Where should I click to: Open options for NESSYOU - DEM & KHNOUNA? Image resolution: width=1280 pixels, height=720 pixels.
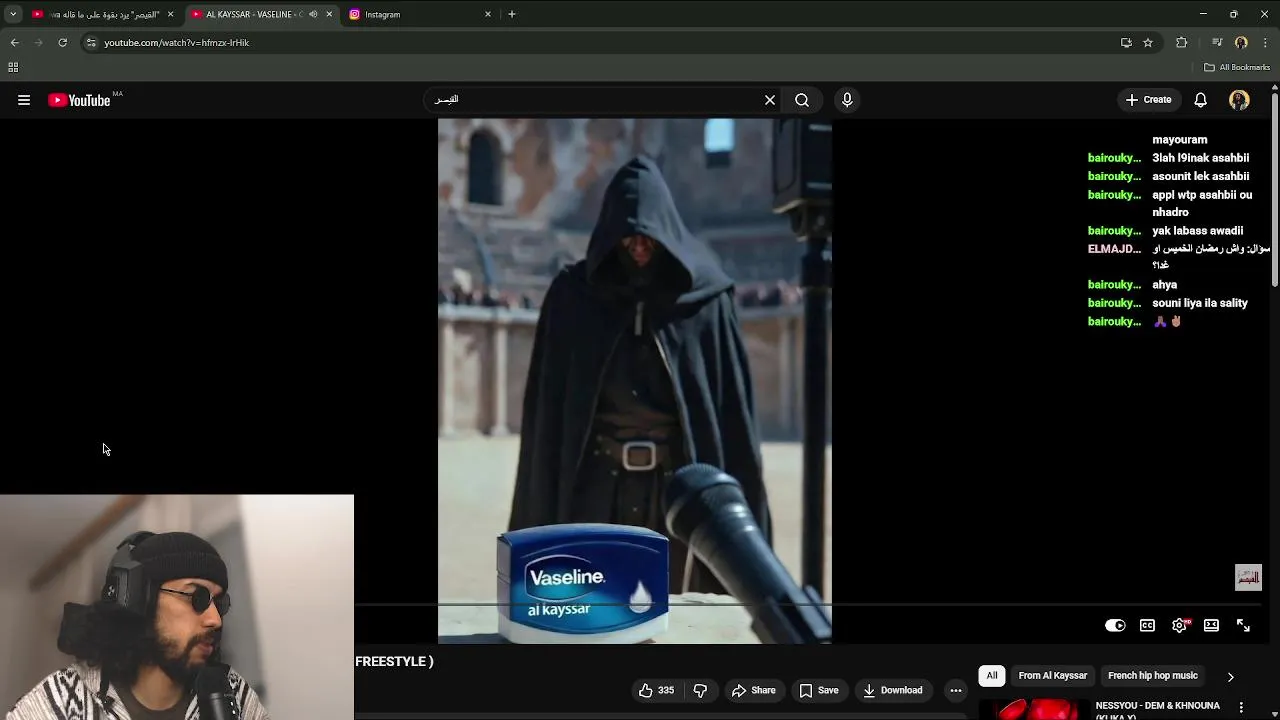pyautogui.click(x=1241, y=707)
